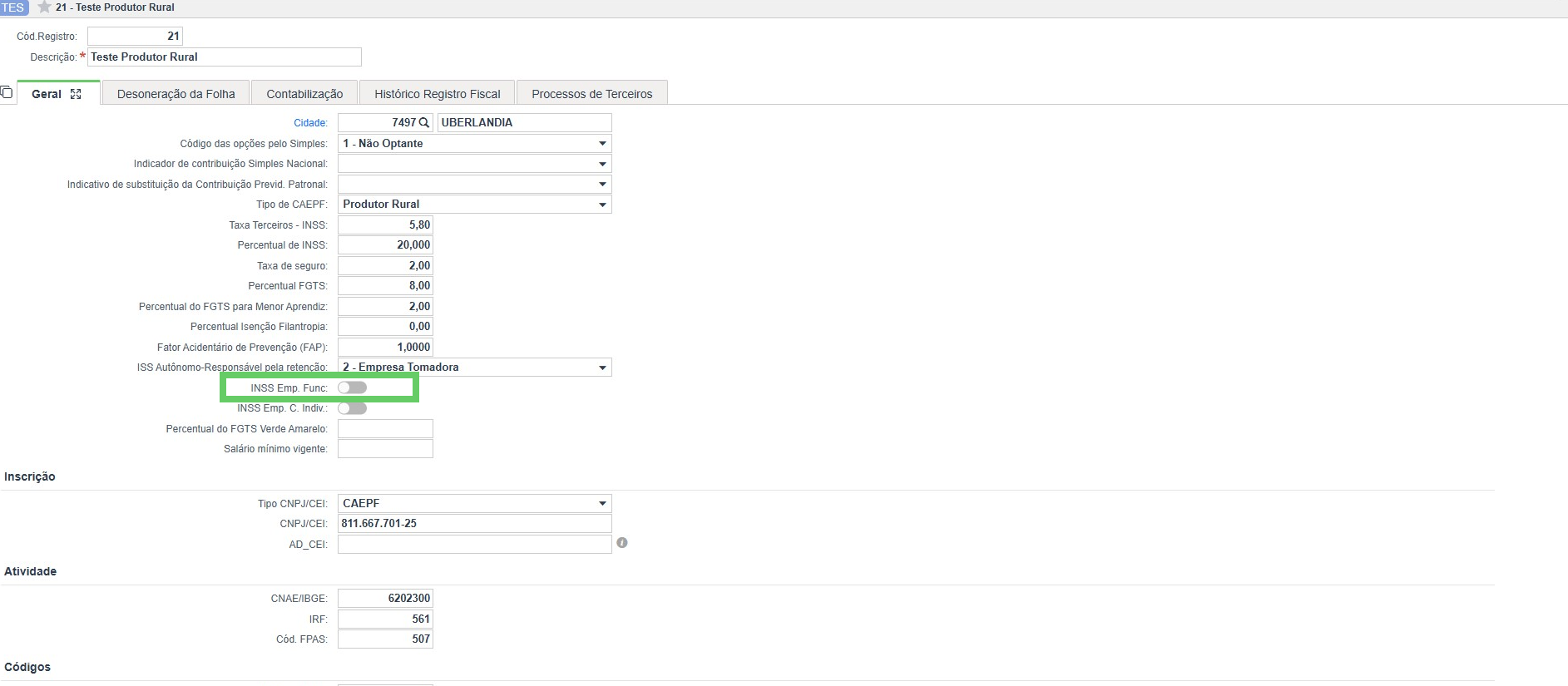Click the Cód. FPAS field
Image resolution: width=1568 pixels, height=686 pixels.
(x=385, y=639)
